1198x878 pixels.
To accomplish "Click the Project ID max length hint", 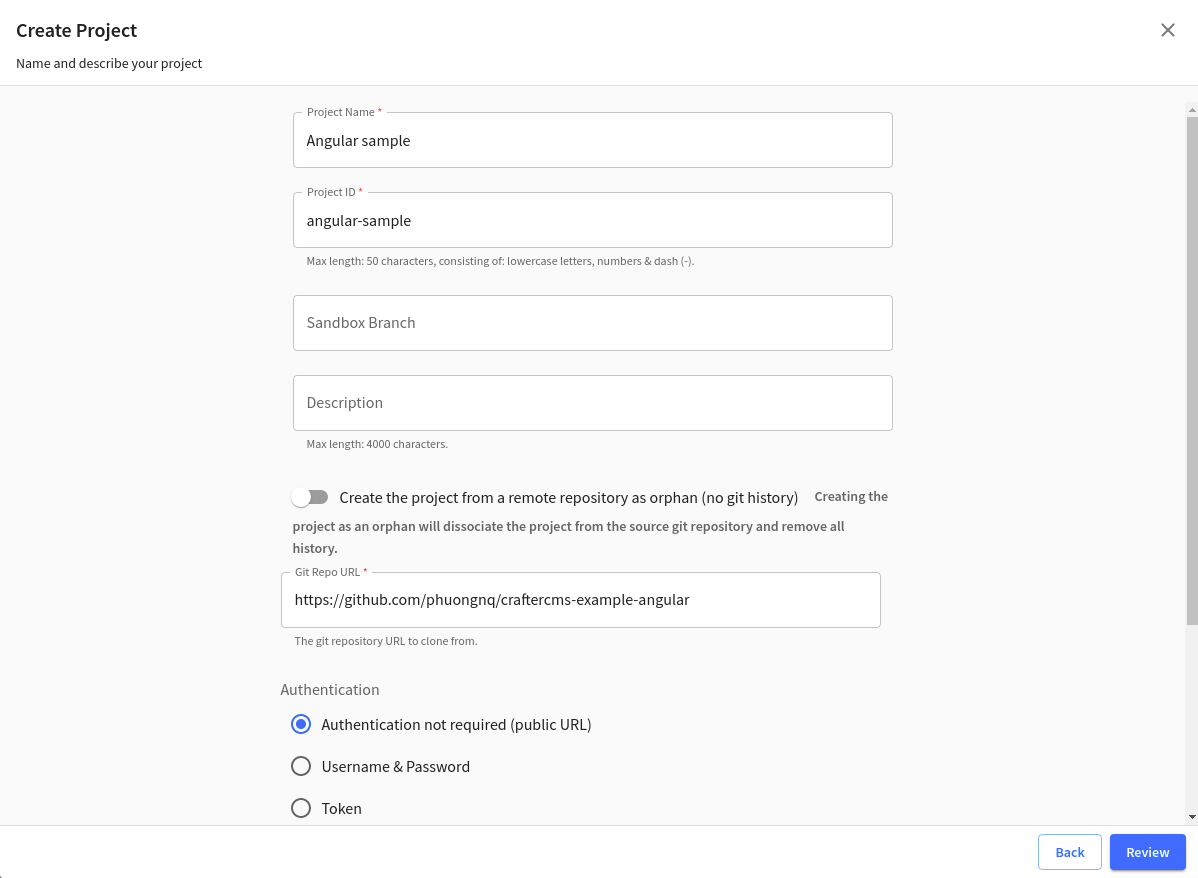I will pyautogui.click(x=500, y=261).
